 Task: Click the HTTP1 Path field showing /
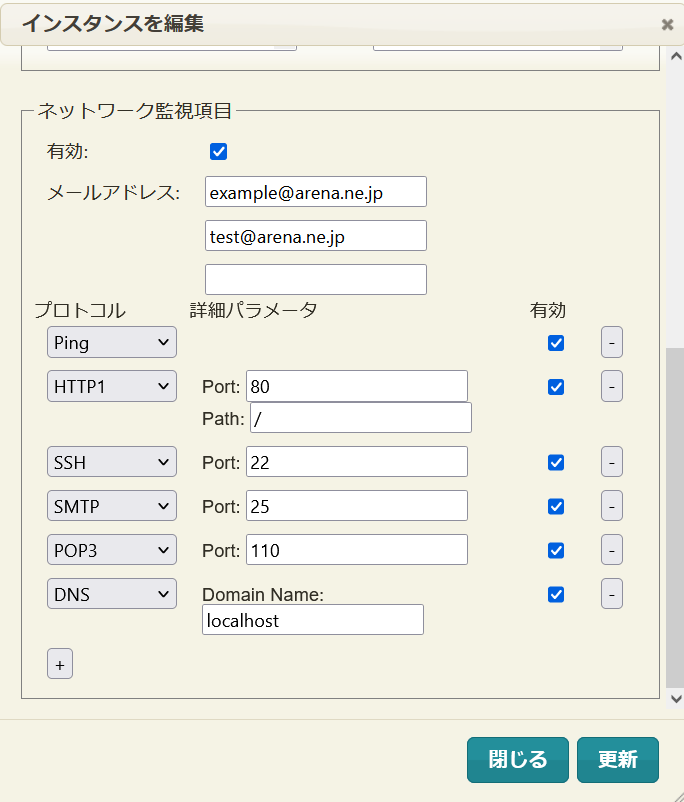(361, 418)
